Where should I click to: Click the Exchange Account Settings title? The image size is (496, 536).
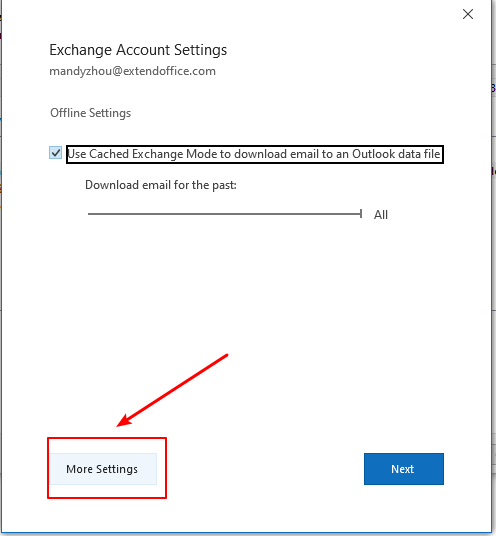click(x=138, y=50)
